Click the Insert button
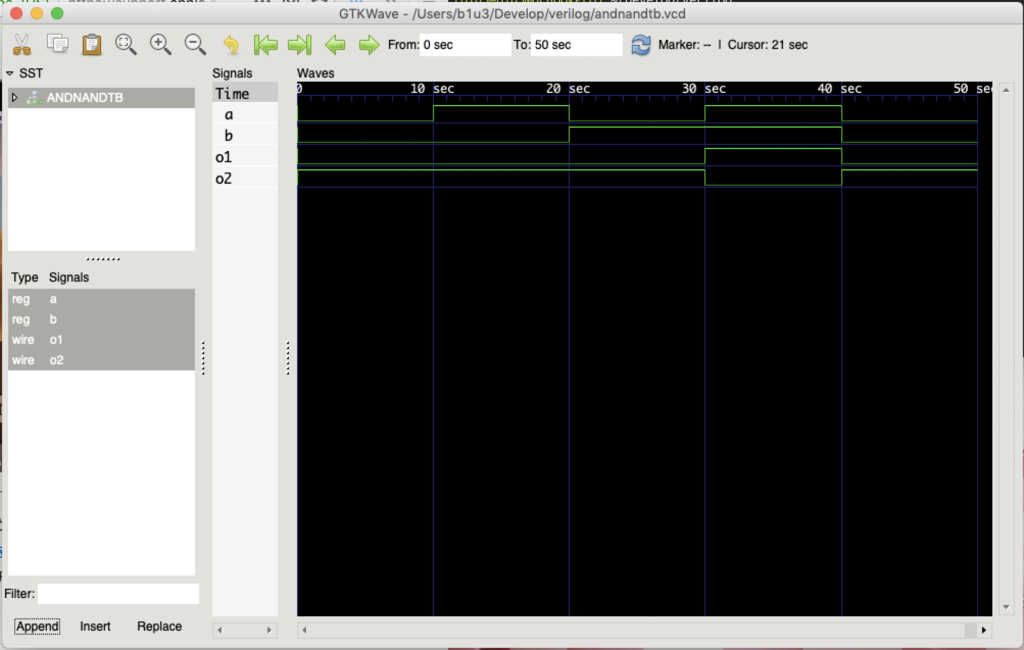1024x650 pixels. [95, 626]
